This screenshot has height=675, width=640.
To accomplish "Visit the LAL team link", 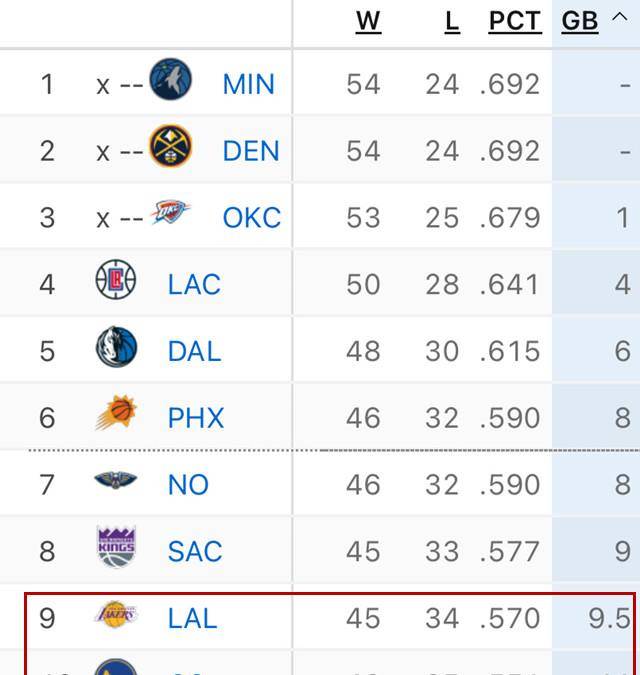I will coord(192,619).
